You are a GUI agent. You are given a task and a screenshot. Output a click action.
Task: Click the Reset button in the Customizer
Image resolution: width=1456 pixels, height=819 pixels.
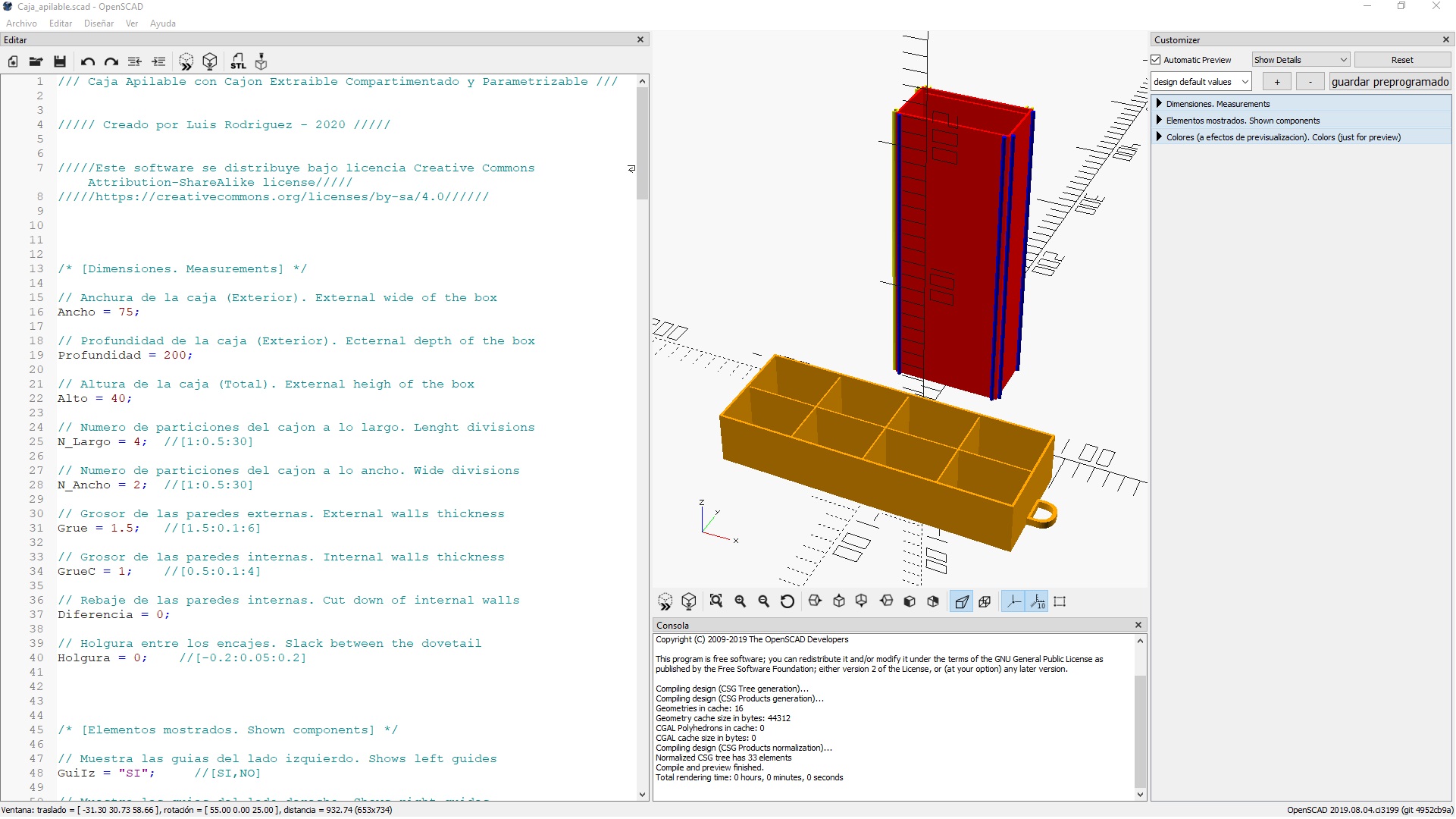[1401, 60]
